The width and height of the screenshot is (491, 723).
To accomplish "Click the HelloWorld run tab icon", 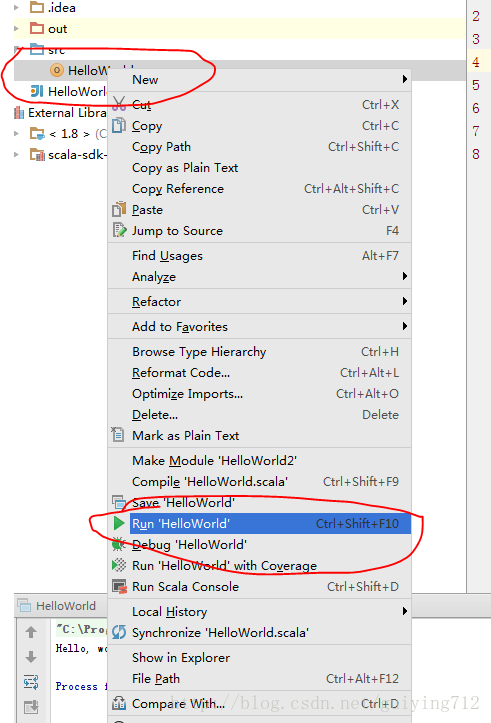I will (24, 605).
